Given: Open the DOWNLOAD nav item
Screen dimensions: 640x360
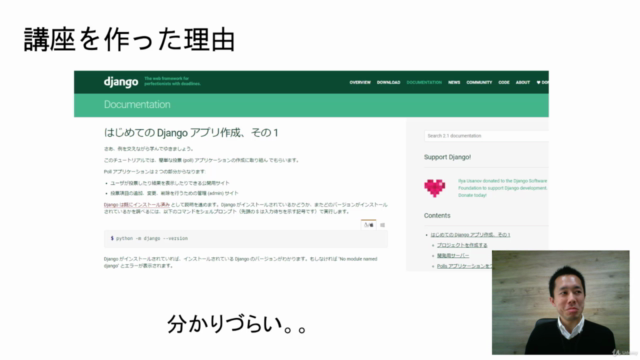Looking at the screenshot, I should point(389,82).
